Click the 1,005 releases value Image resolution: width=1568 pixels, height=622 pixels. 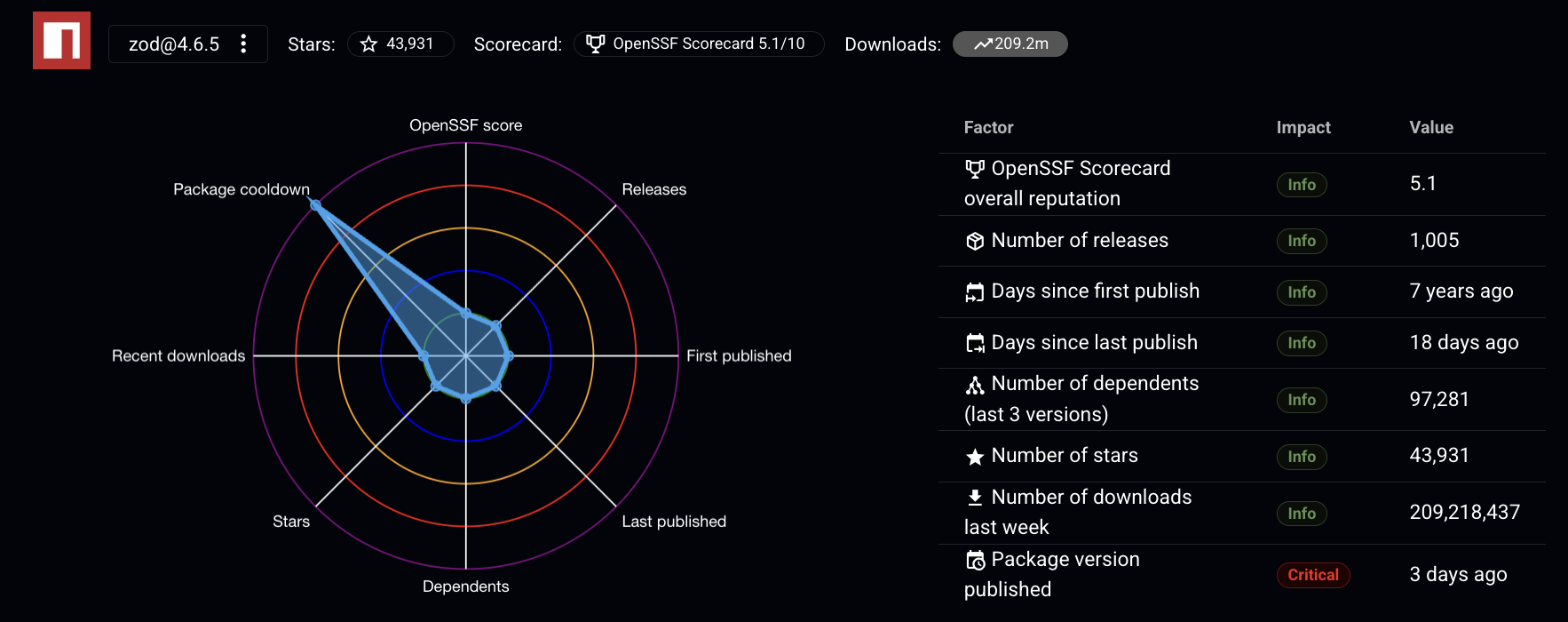pyautogui.click(x=1435, y=241)
